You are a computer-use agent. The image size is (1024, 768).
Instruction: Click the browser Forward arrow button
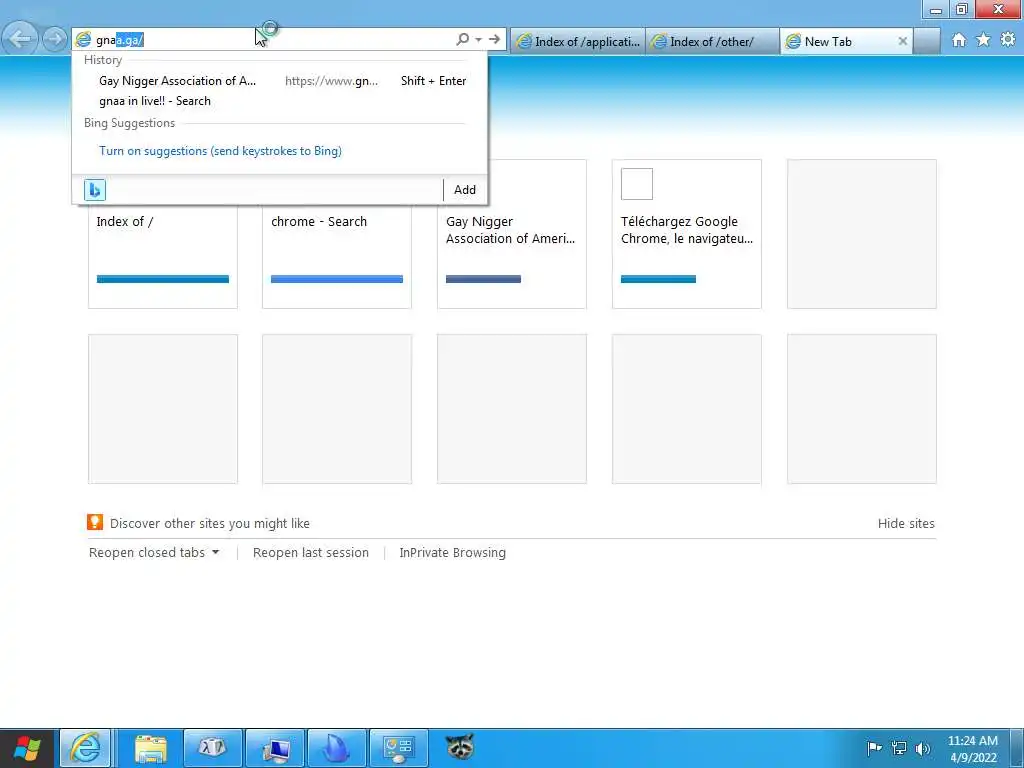55,40
